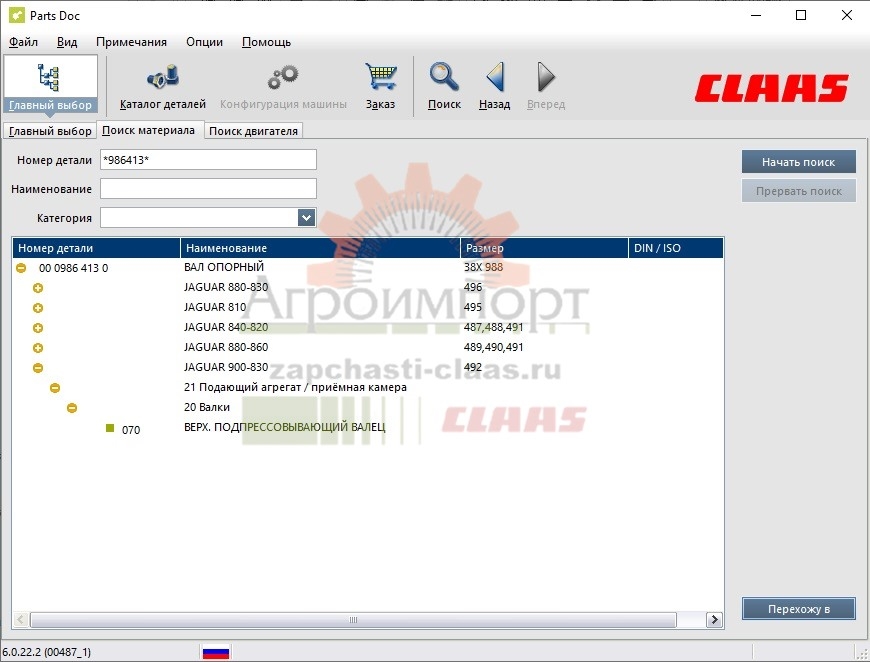The height and width of the screenshot is (662, 870).
Task: Click the horizontal scrollbar under results table
Action: point(353,620)
